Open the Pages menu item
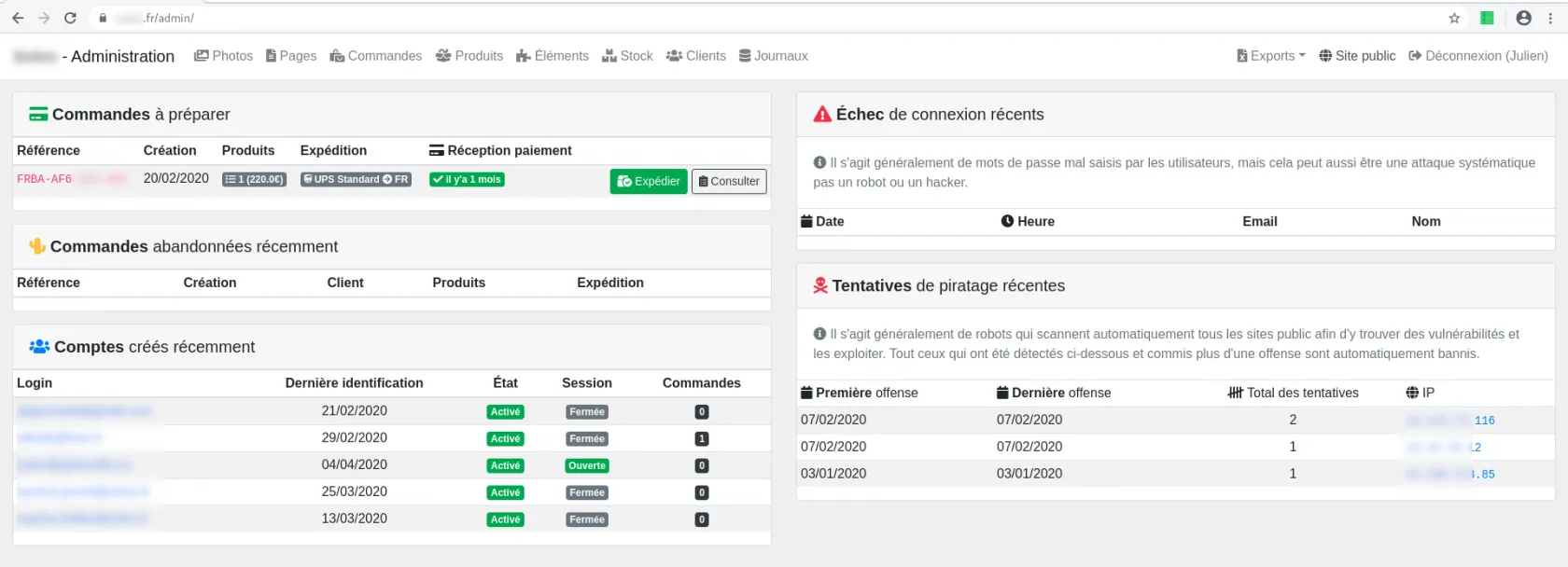The width and height of the screenshot is (1568, 567). pyautogui.click(x=291, y=56)
